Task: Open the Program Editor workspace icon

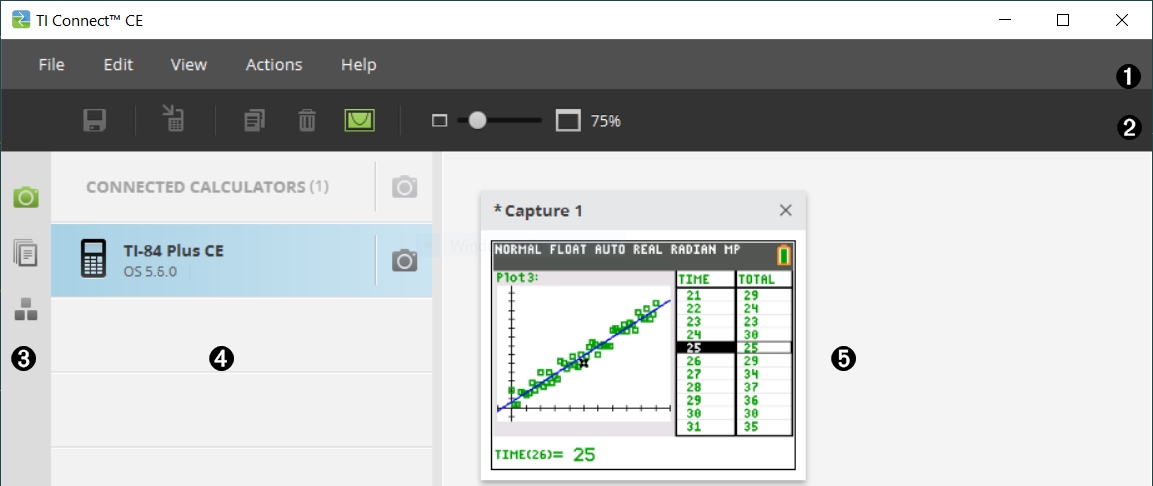Action: point(26,310)
